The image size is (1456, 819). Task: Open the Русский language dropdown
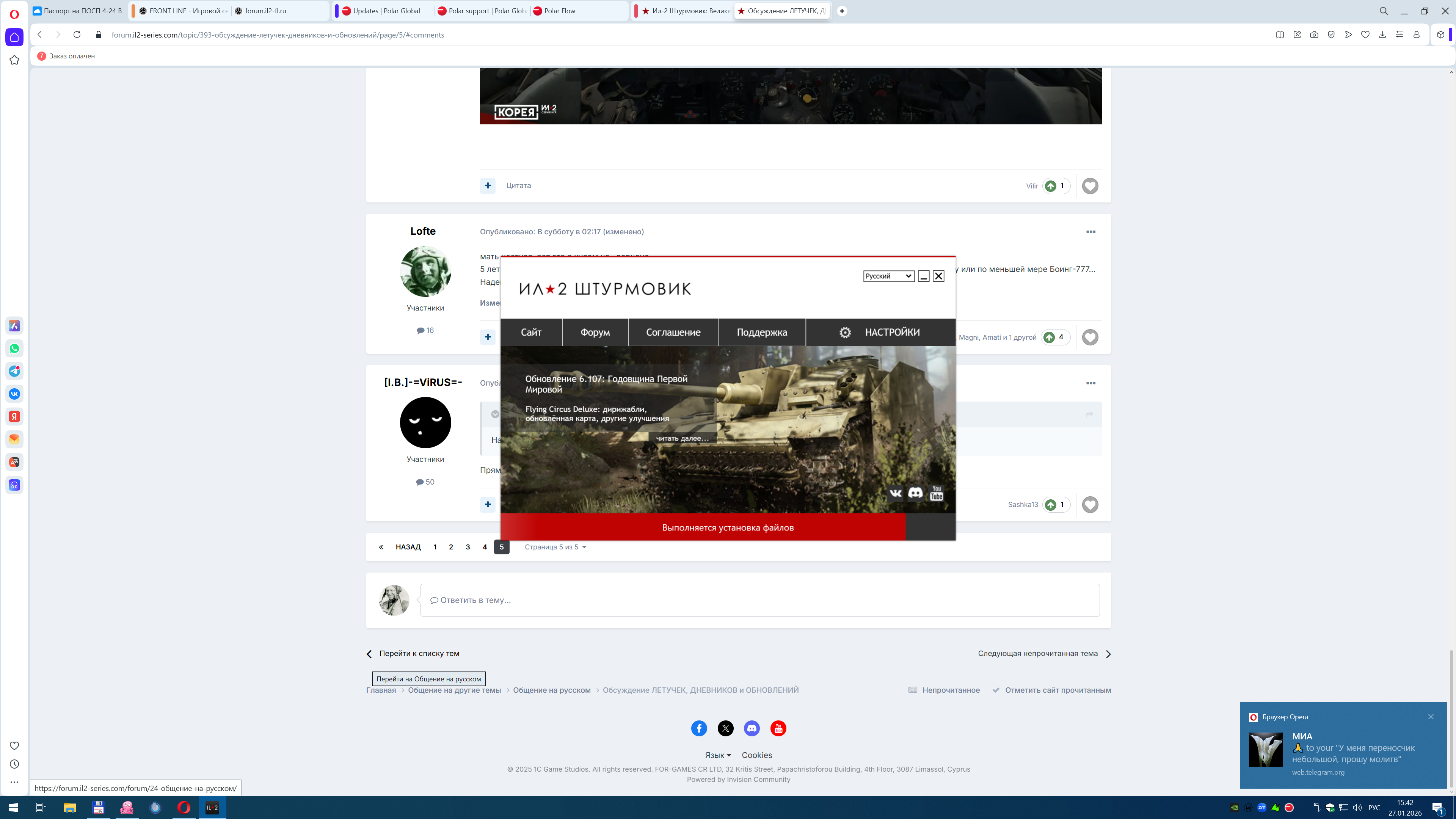pyautogui.click(x=888, y=276)
